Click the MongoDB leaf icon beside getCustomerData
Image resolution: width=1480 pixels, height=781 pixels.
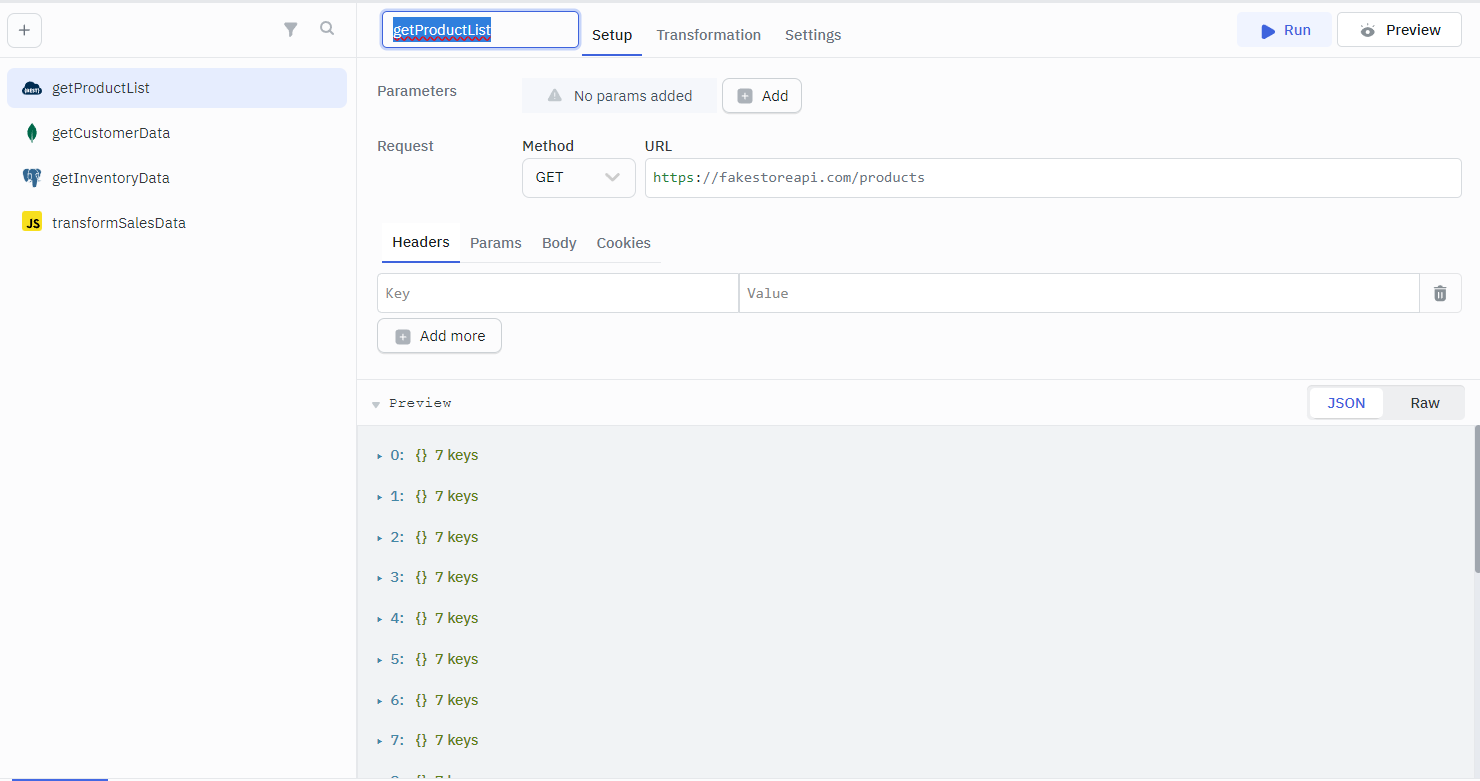tap(32, 133)
